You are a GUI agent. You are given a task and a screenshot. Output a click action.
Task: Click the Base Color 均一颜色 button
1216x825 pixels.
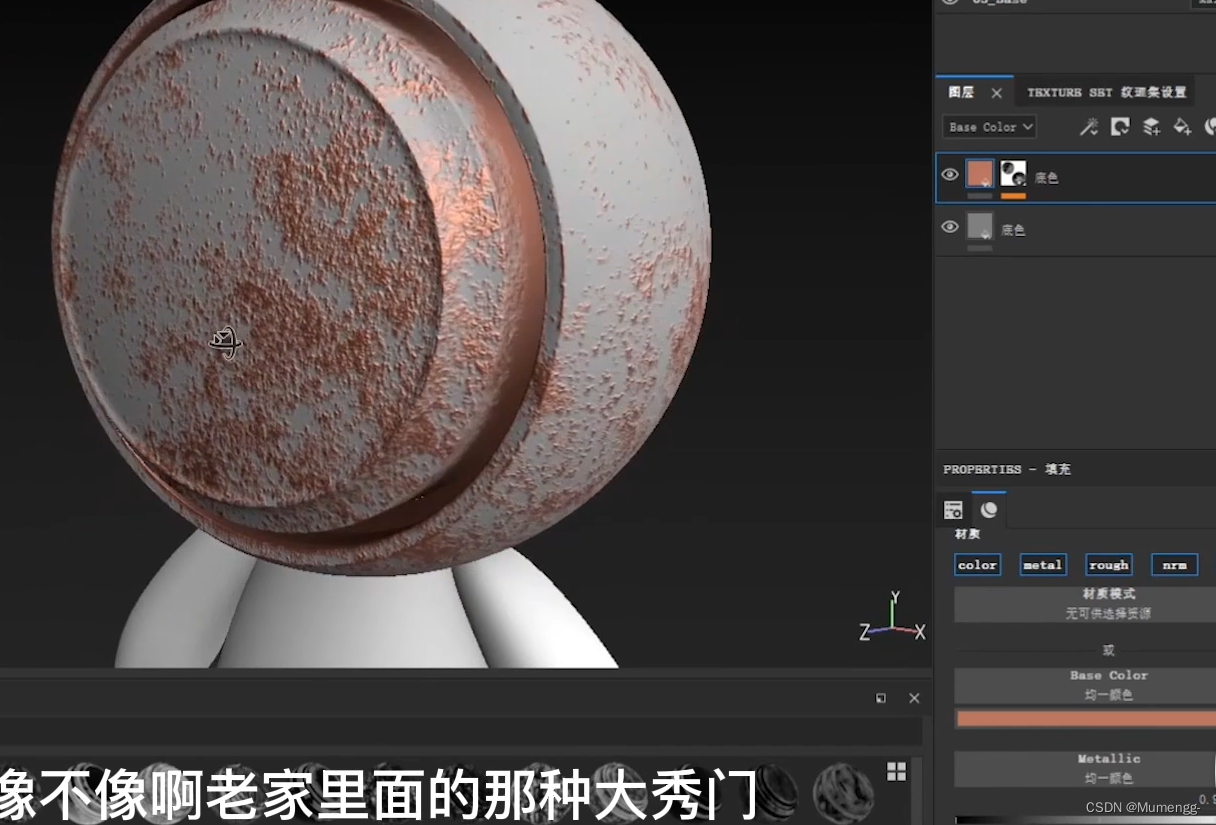(1085, 685)
